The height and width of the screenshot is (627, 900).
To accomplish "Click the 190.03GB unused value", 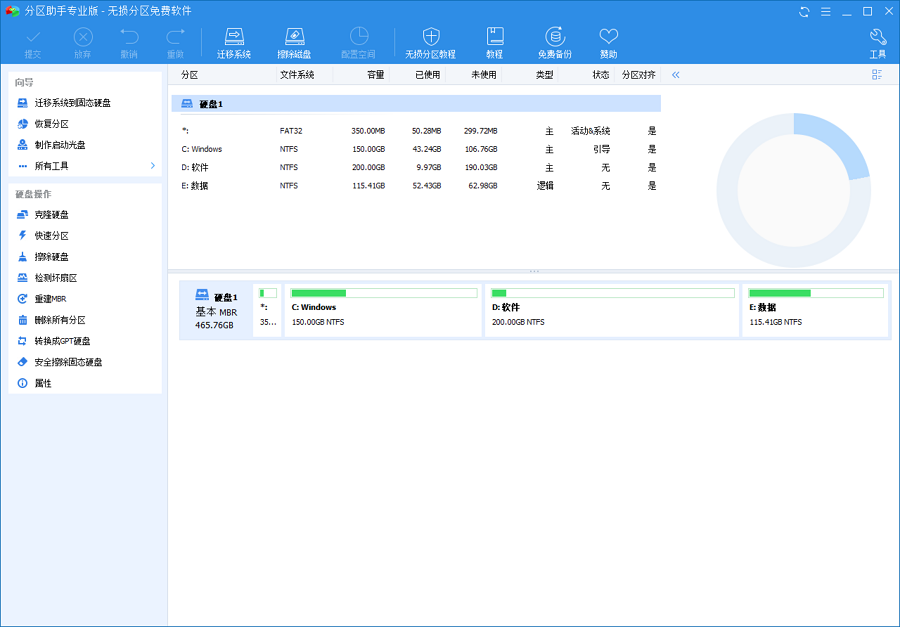I will point(480,168).
